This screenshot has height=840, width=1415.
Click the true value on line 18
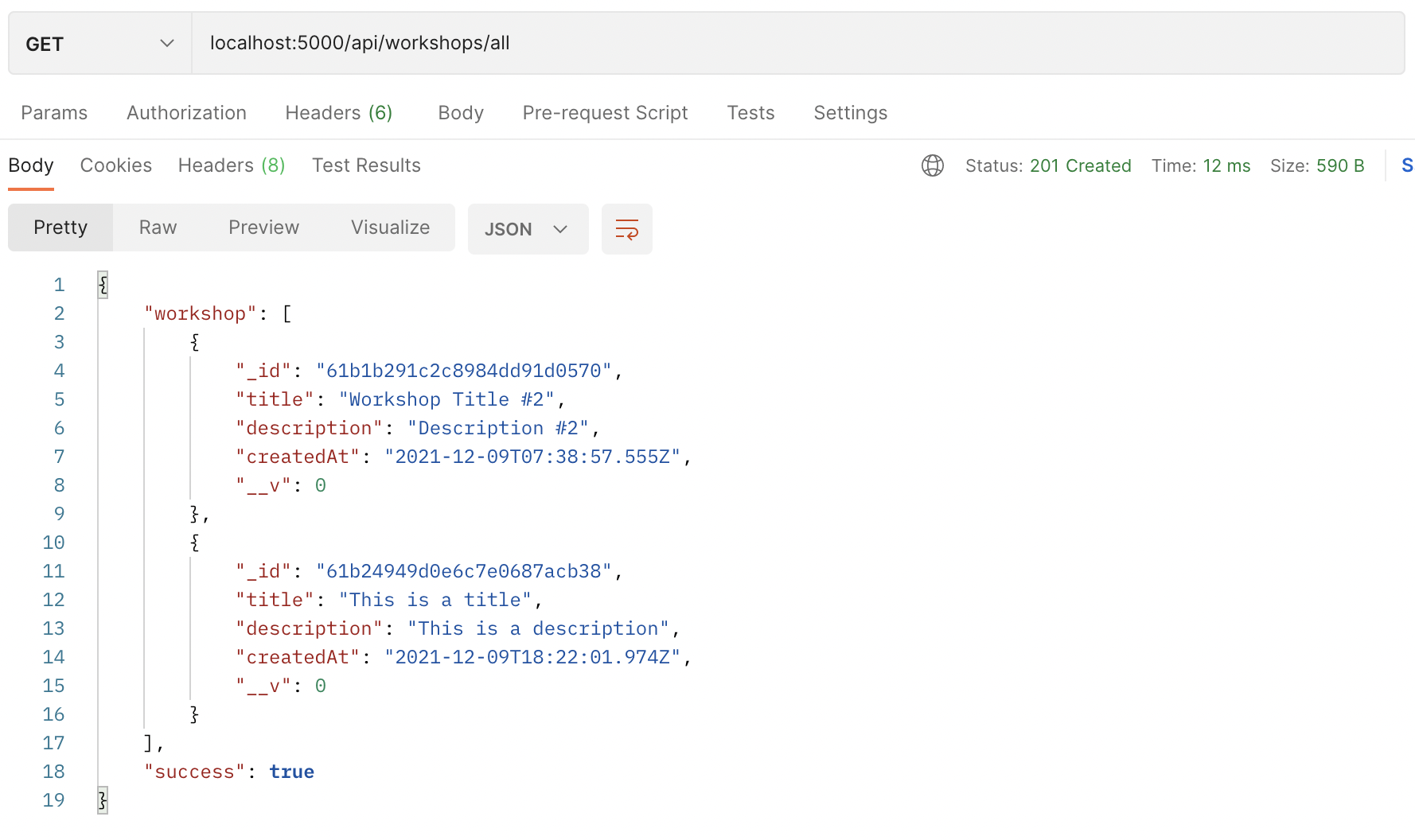click(291, 772)
